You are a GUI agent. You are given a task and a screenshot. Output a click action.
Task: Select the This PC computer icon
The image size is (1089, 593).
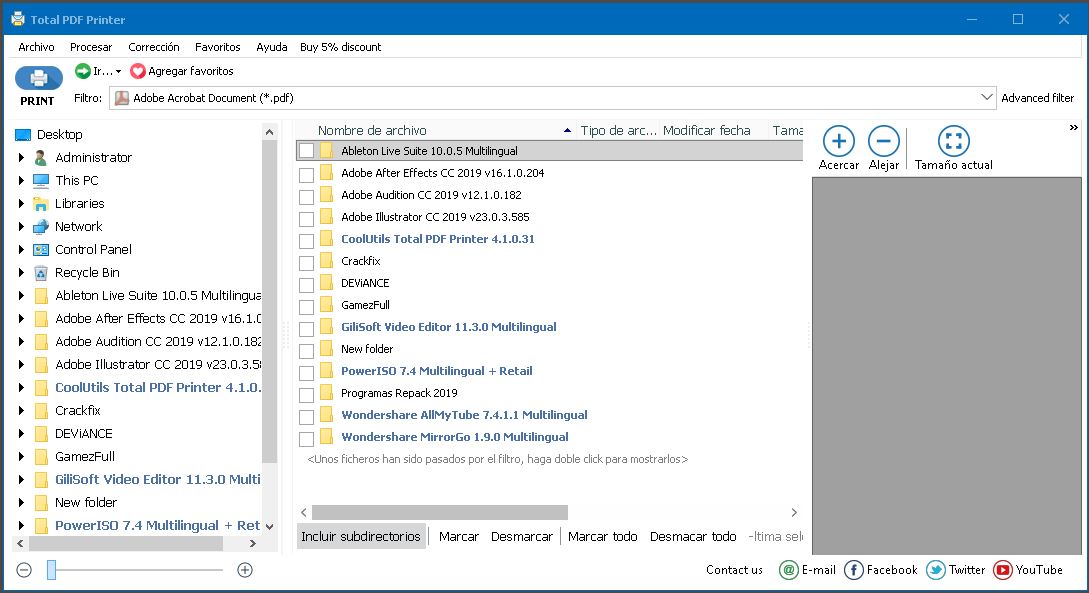(x=41, y=181)
